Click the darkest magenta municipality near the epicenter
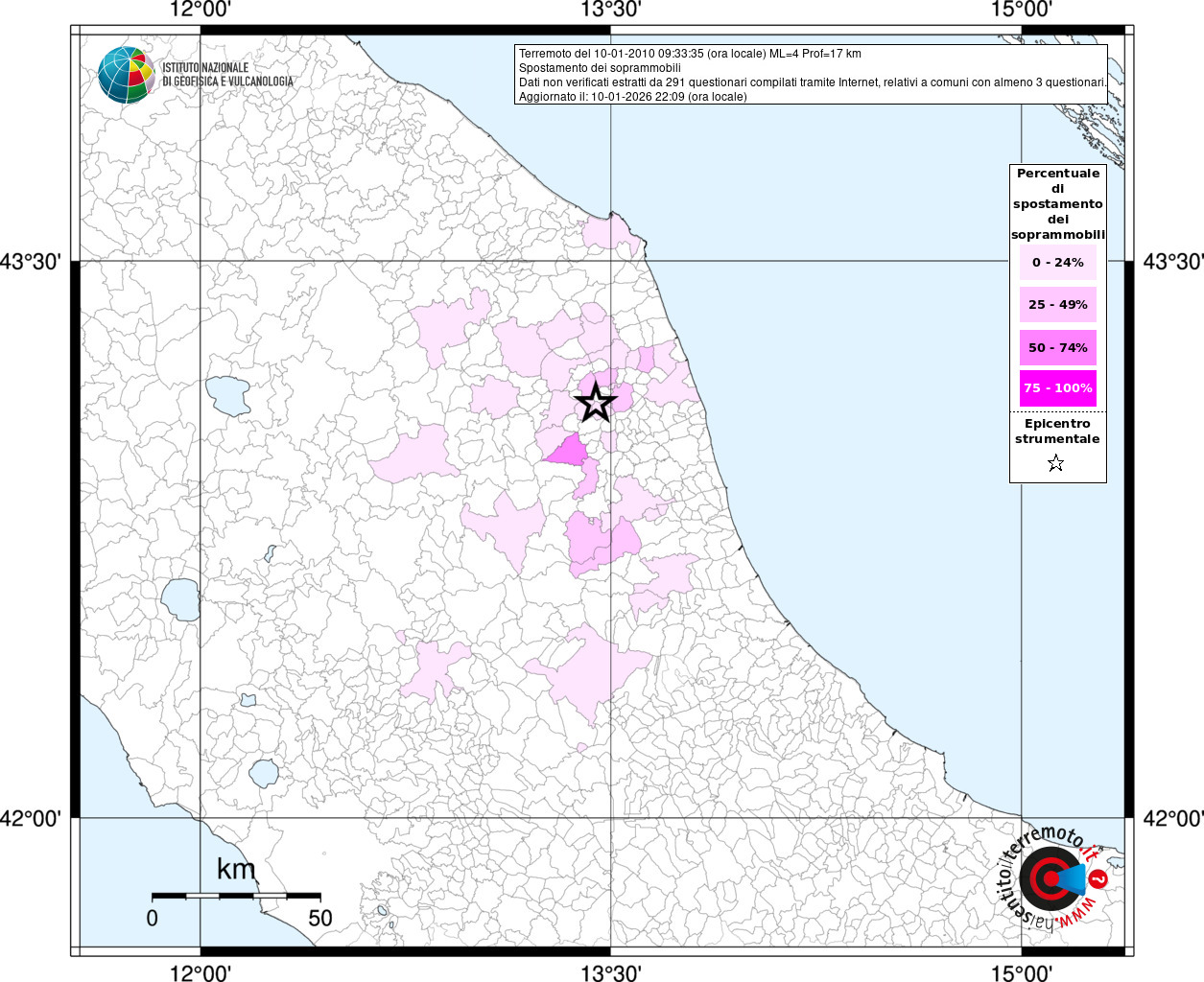The height and width of the screenshot is (982, 1204). tap(568, 450)
